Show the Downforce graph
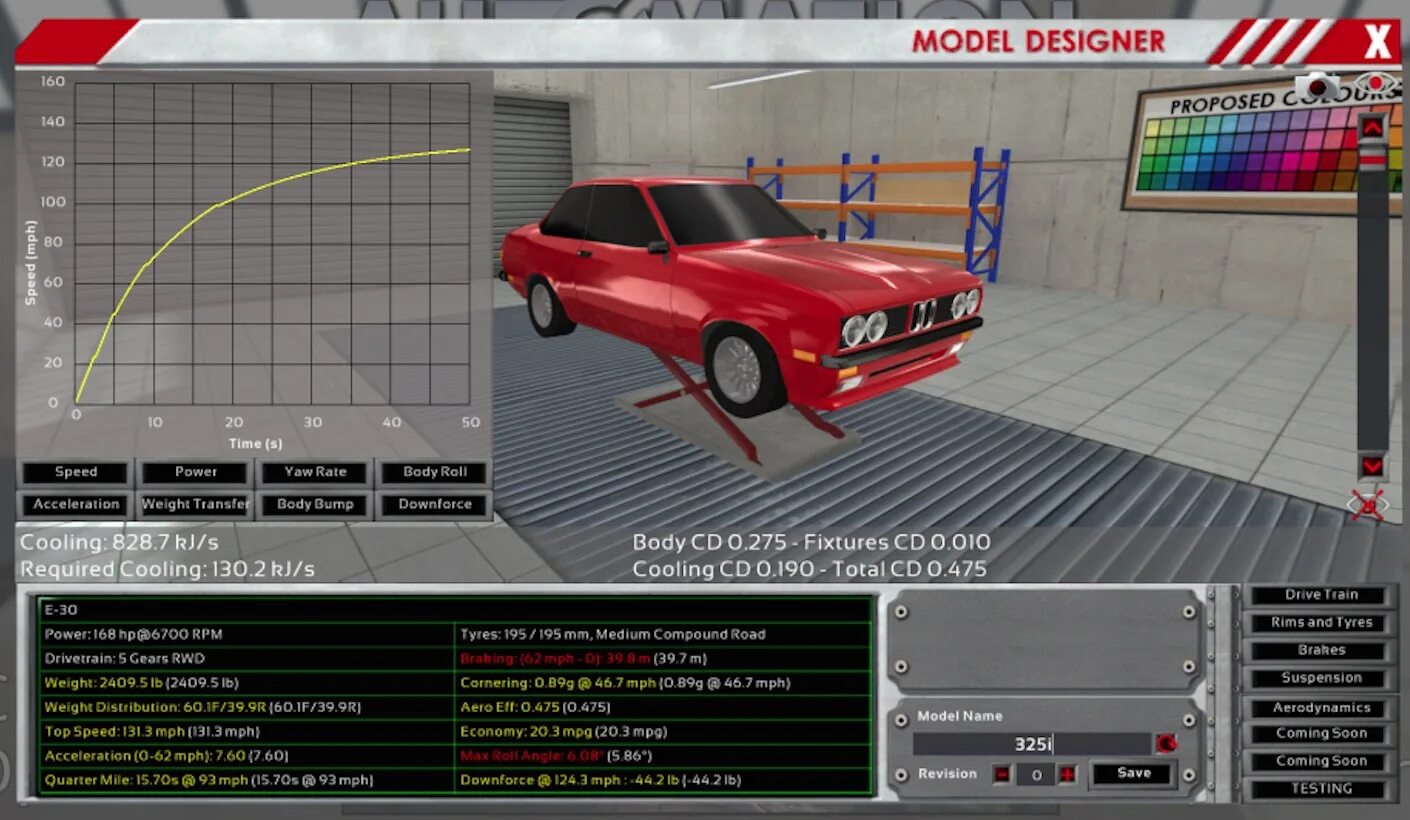The width and height of the screenshot is (1410, 820). pos(435,504)
